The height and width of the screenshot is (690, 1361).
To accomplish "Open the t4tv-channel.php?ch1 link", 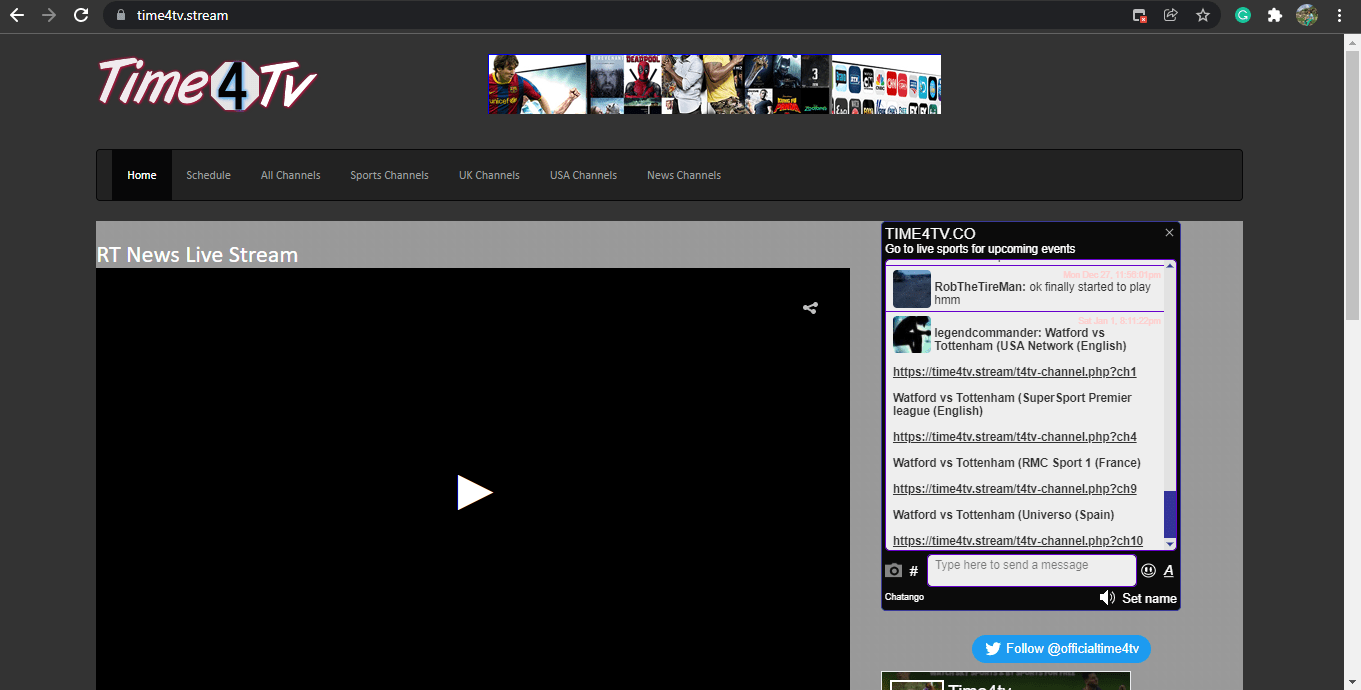I will (x=1015, y=372).
